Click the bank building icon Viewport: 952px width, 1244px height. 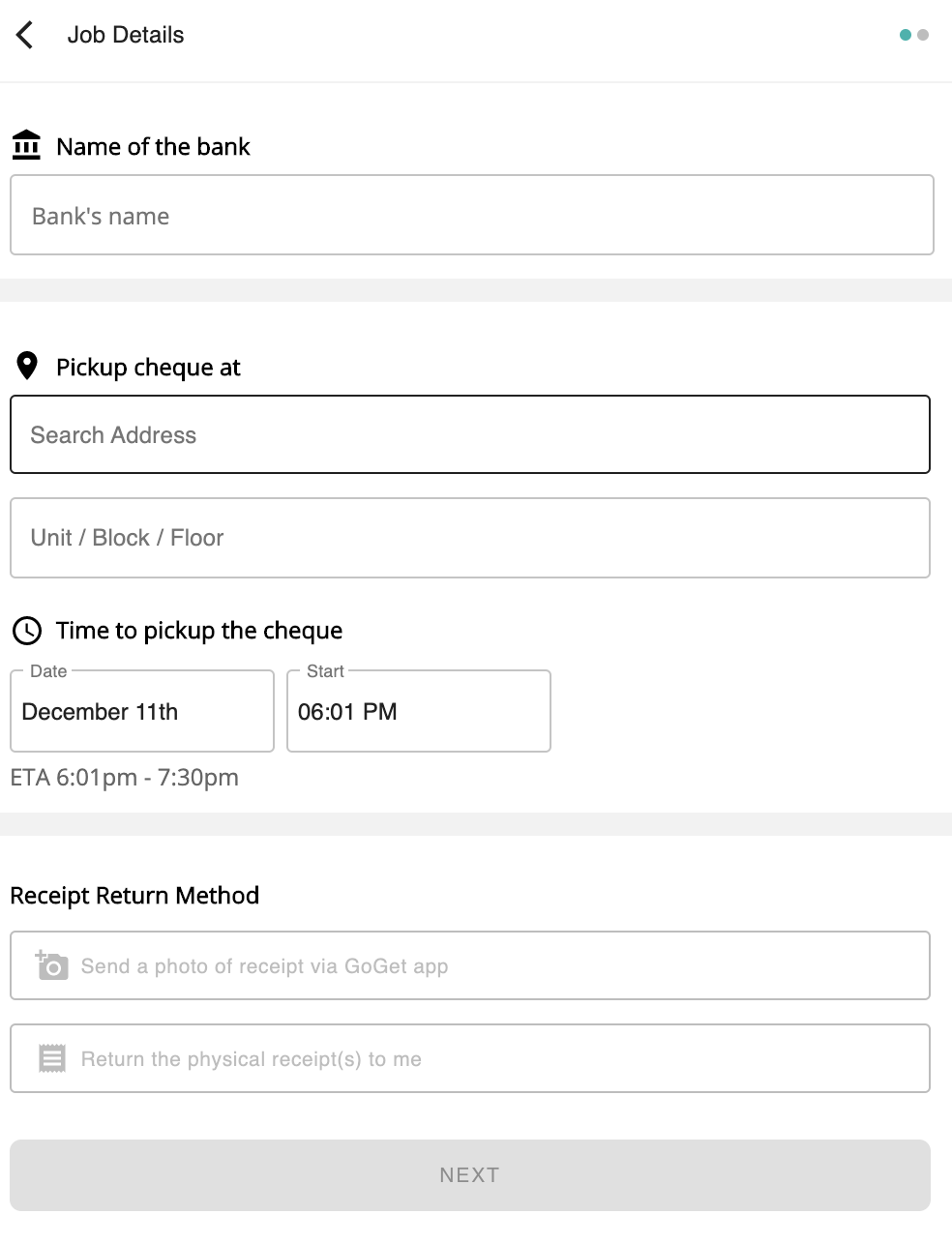26,145
